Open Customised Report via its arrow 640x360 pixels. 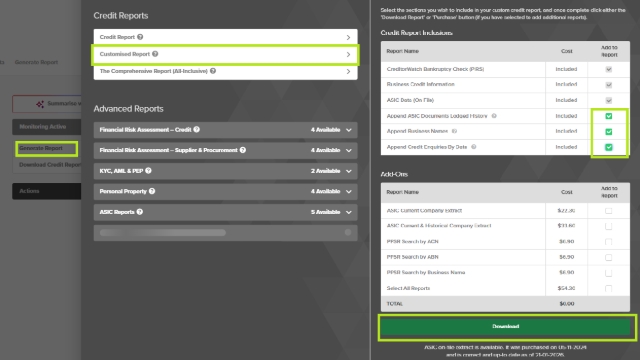click(x=348, y=54)
